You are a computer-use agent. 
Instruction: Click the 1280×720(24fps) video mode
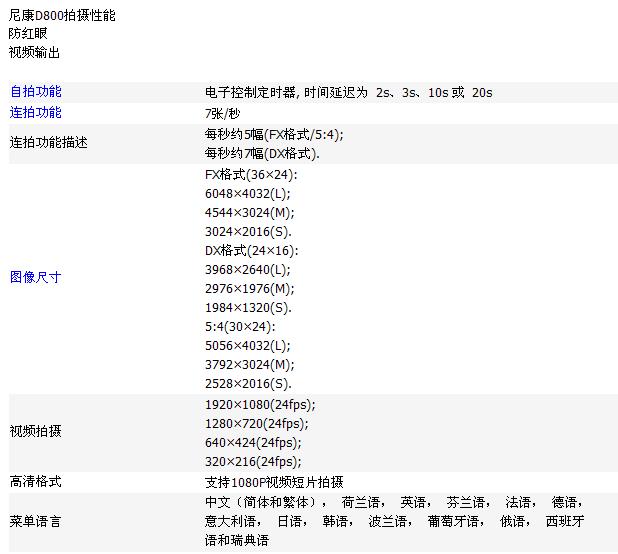257,424
